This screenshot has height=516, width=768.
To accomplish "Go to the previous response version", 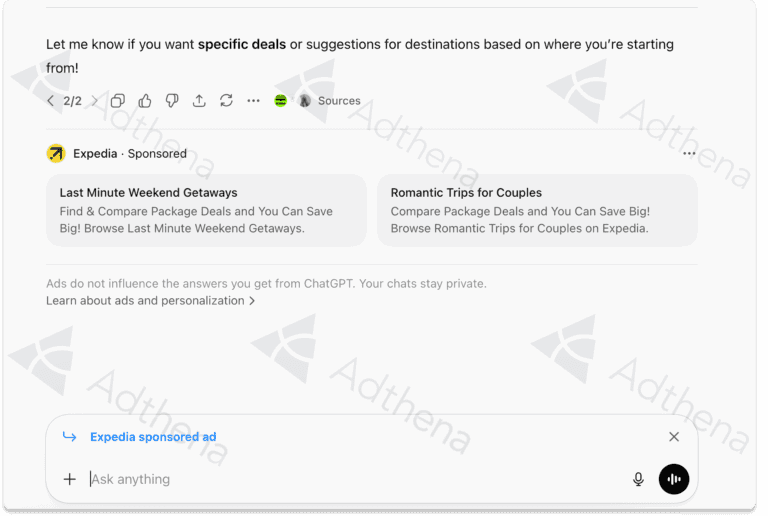I will coord(51,101).
